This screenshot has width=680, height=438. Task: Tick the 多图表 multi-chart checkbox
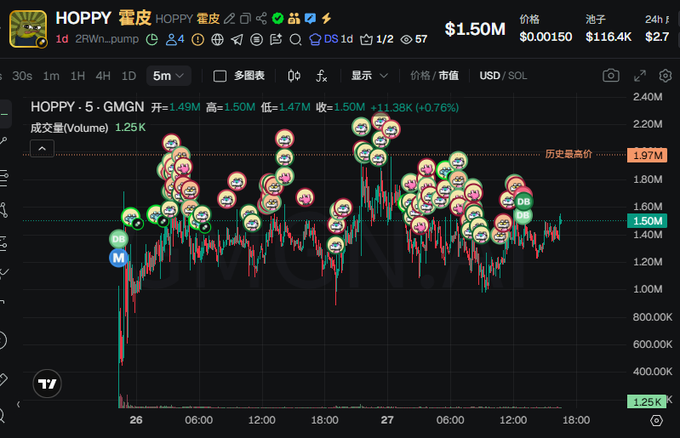(x=220, y=76)
